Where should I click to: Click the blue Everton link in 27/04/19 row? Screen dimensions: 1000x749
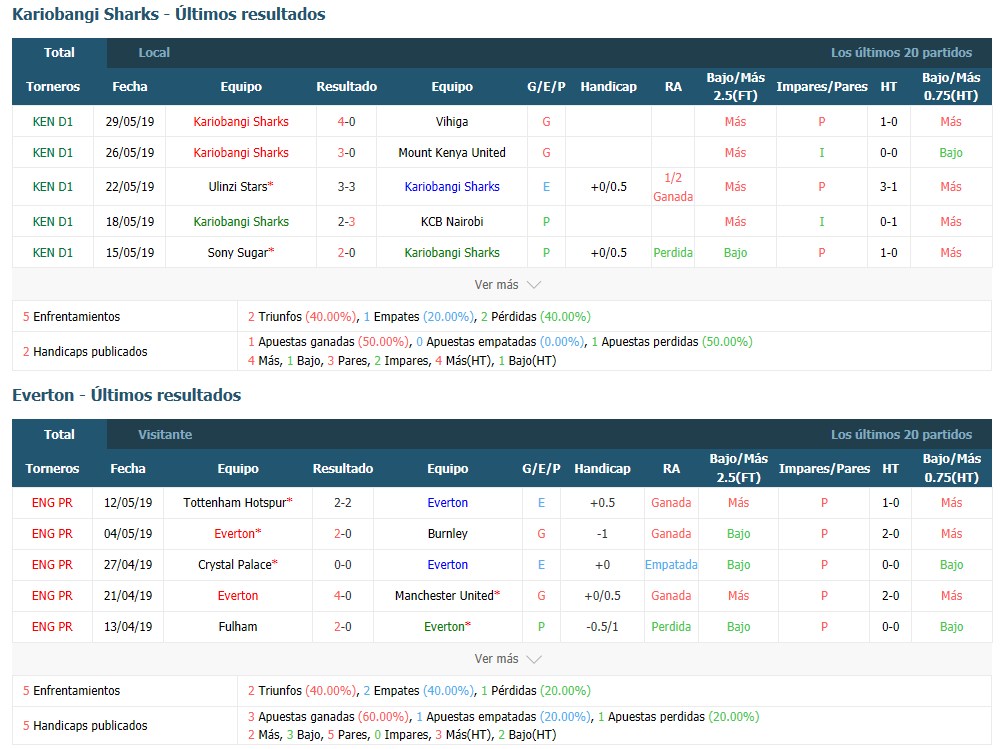448,565
